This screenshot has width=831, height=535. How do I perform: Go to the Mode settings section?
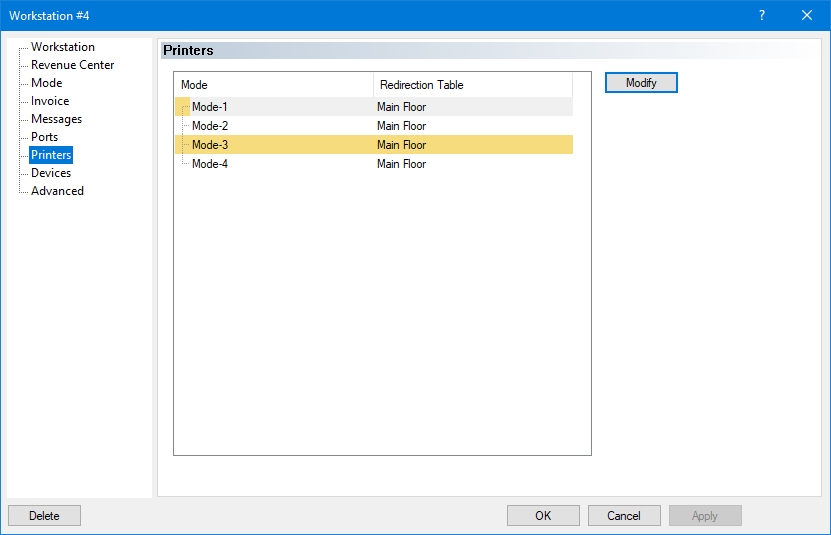[46, 83]
